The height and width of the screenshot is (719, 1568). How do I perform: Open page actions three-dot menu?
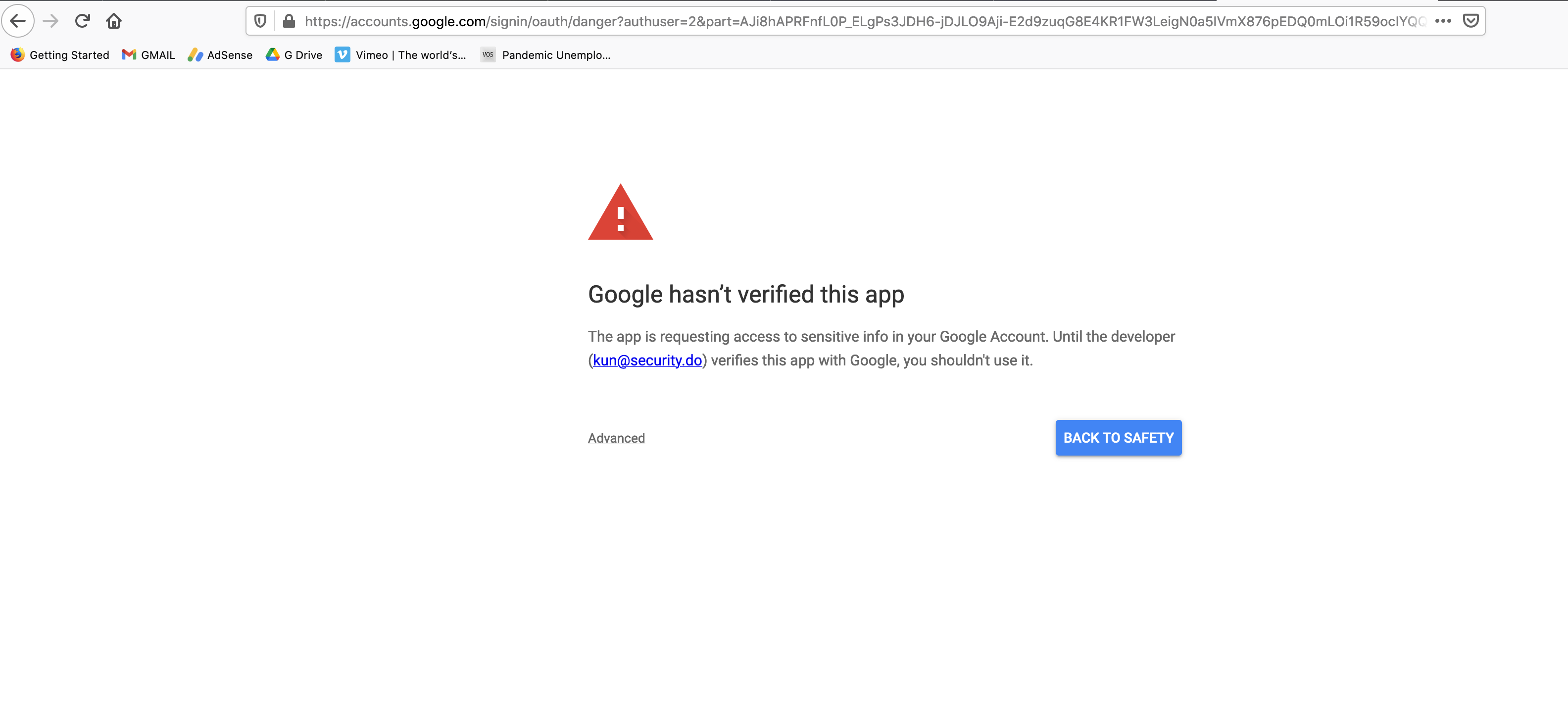pyautogui.click(x=1443, y=21)
